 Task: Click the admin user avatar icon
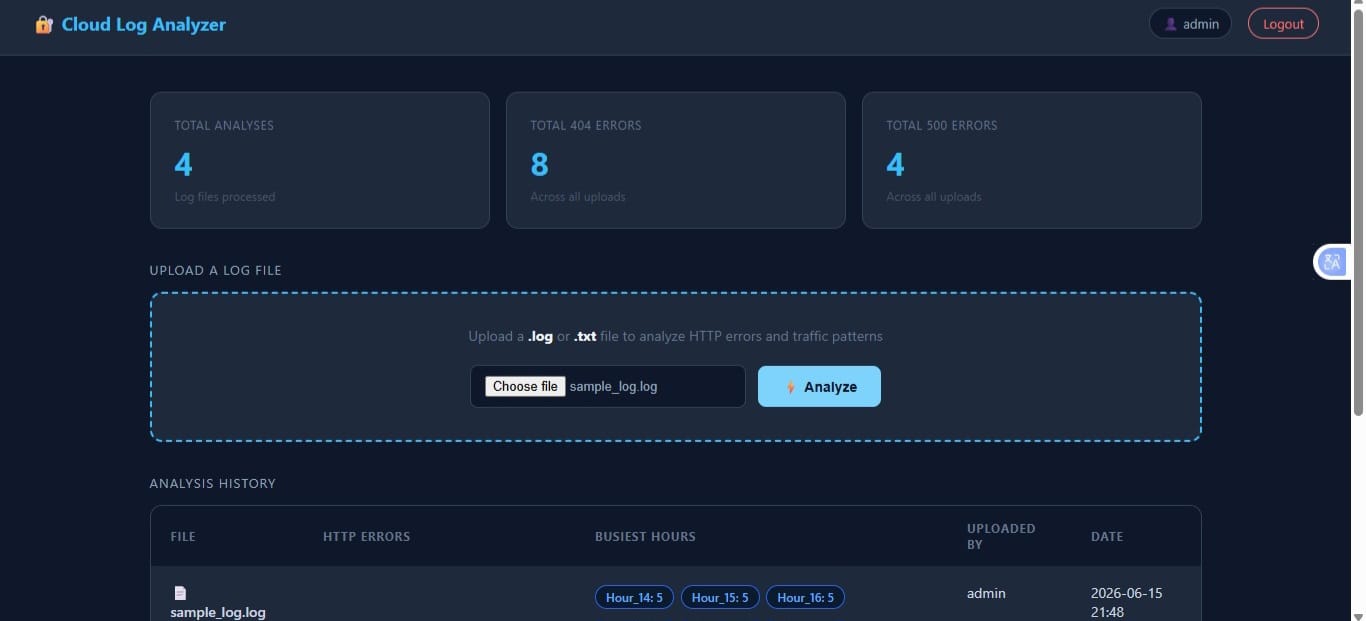click(1171, 24)
